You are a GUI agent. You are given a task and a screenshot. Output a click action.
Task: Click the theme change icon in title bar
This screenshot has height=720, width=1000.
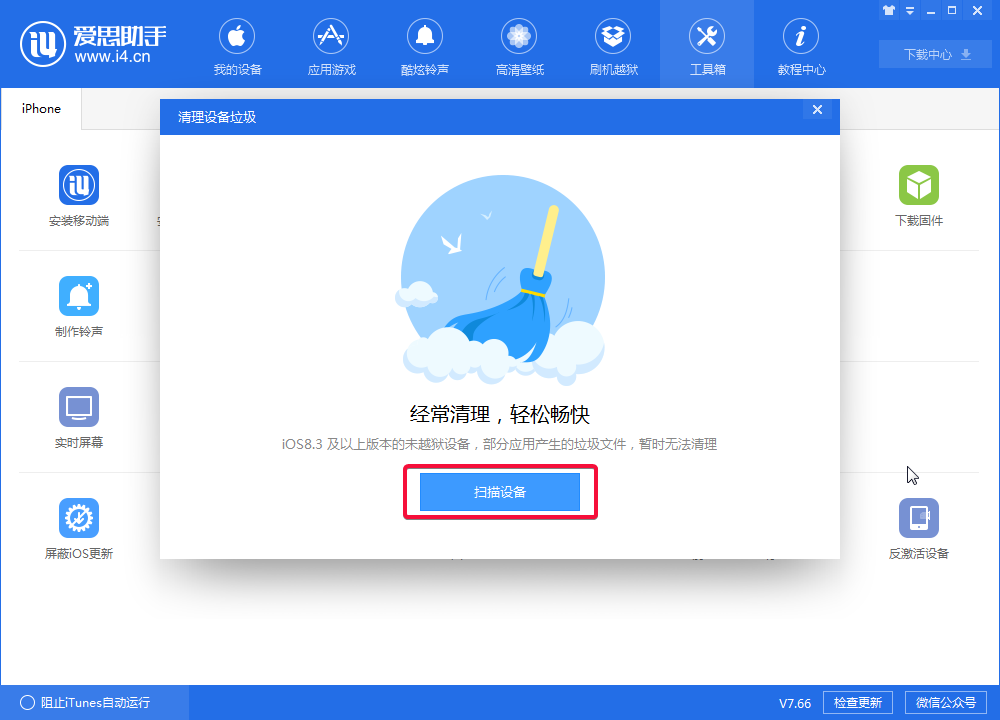(x=888, y=10)
